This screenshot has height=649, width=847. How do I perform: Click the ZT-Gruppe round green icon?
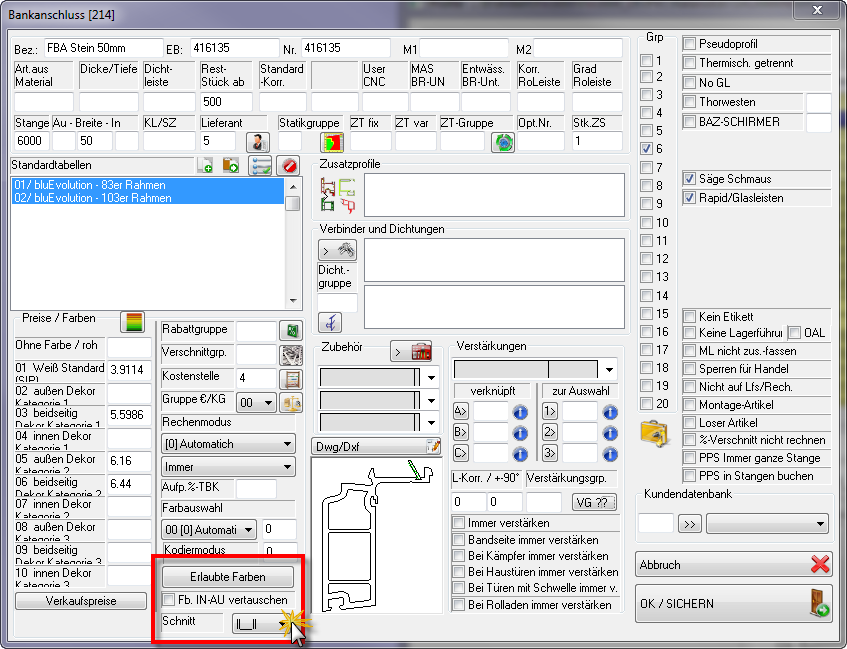click(x=502, y=142)
